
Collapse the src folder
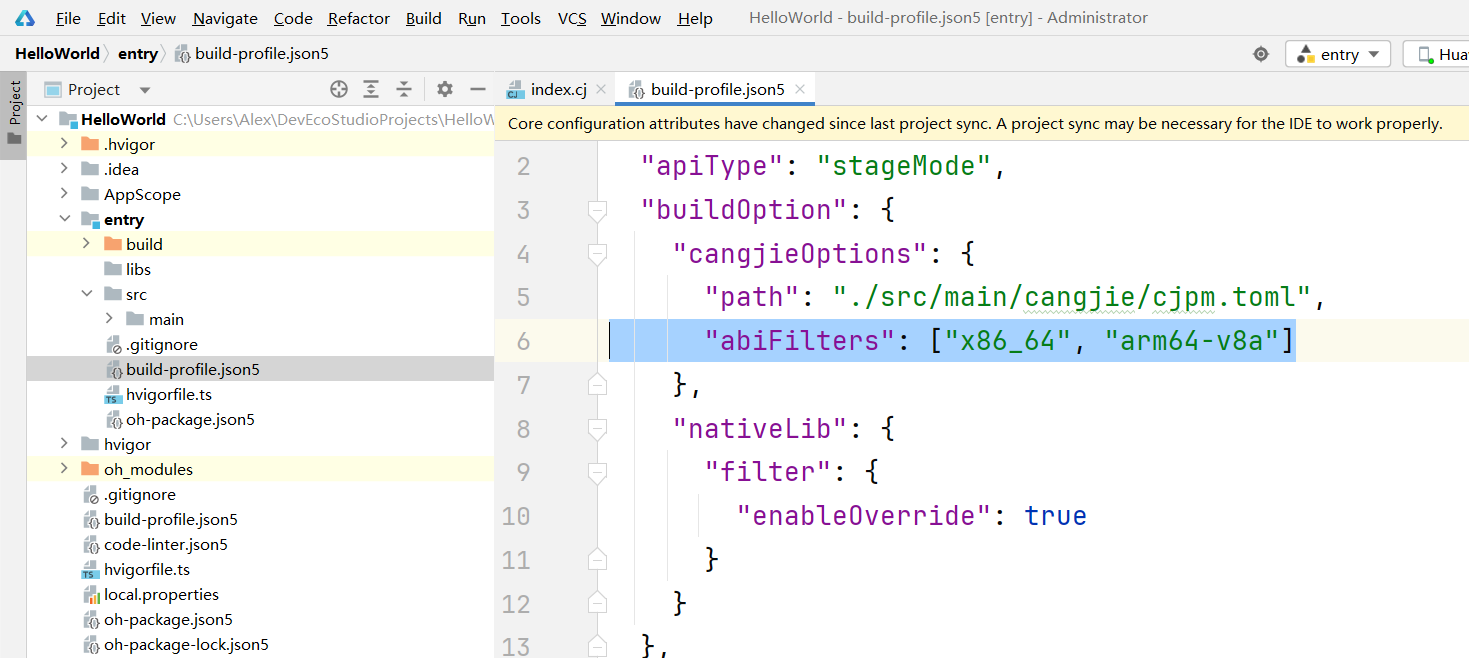click(86, 294)
